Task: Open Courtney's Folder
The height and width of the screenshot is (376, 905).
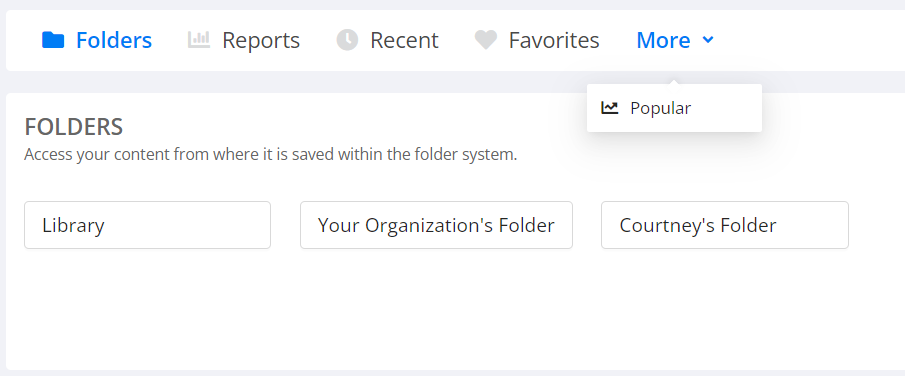Action: pos(725,225)
